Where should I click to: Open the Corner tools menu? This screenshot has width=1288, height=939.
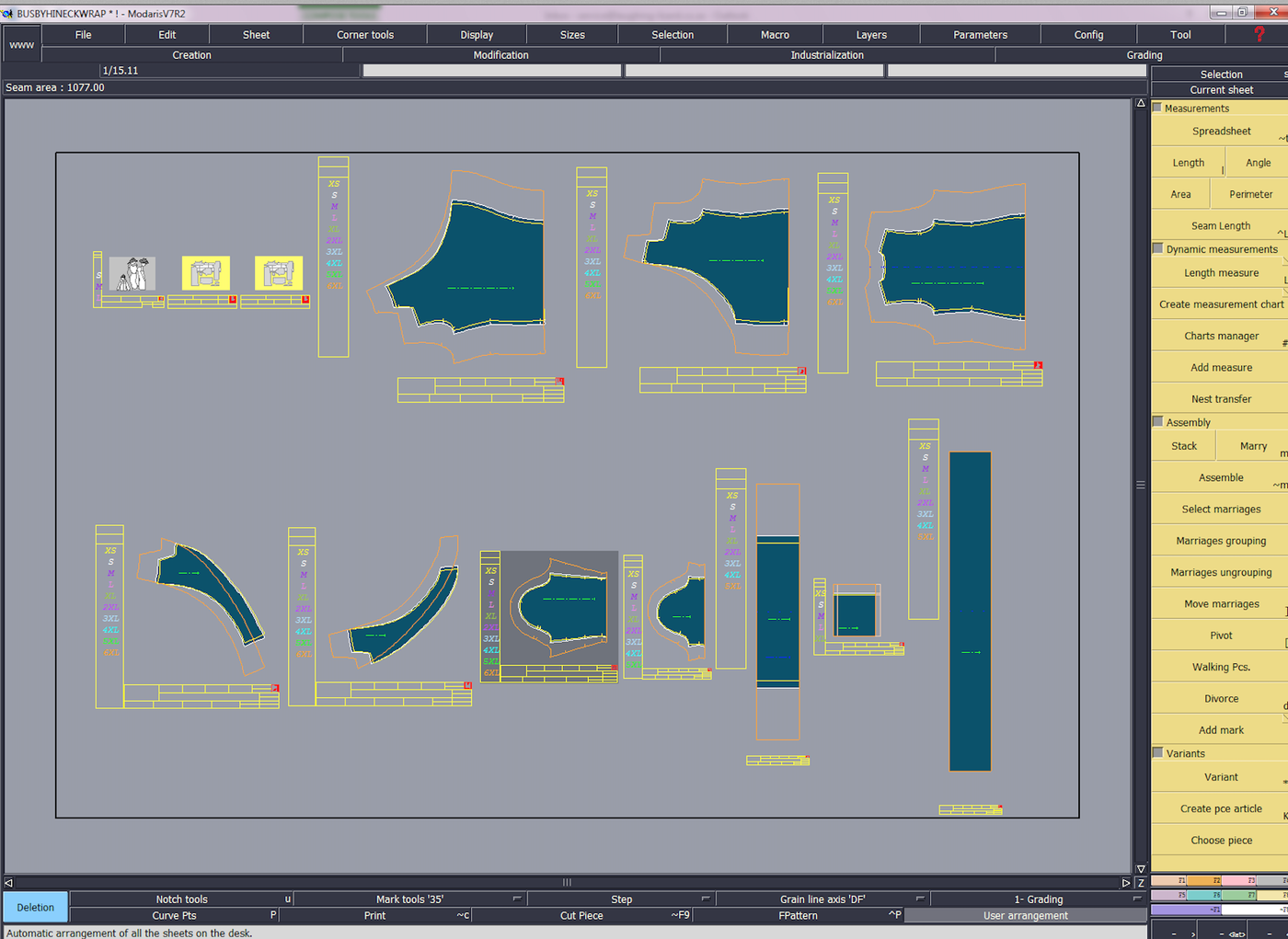point(364,35)
